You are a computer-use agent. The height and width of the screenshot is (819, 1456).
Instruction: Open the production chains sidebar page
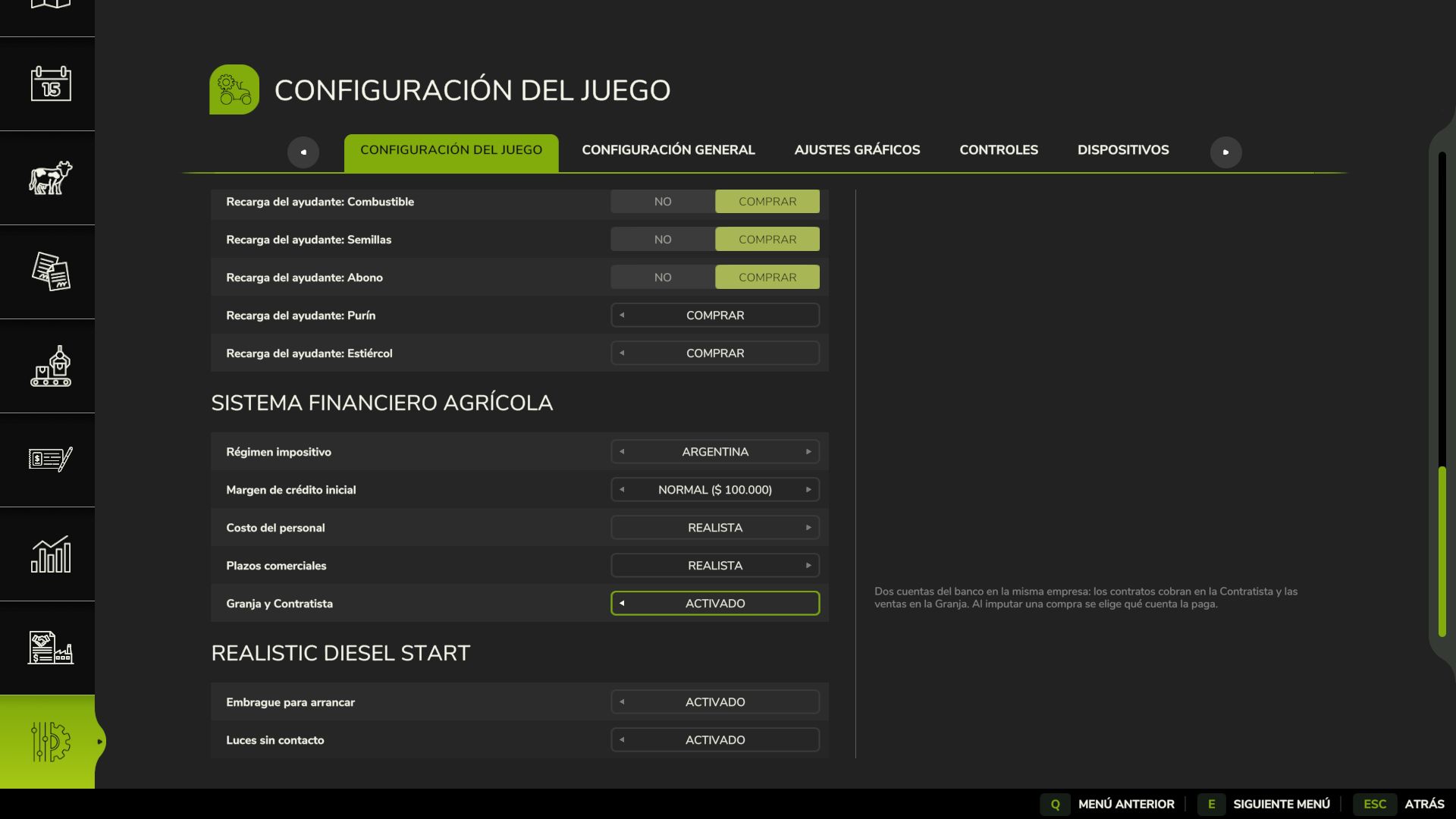[51, 366]
